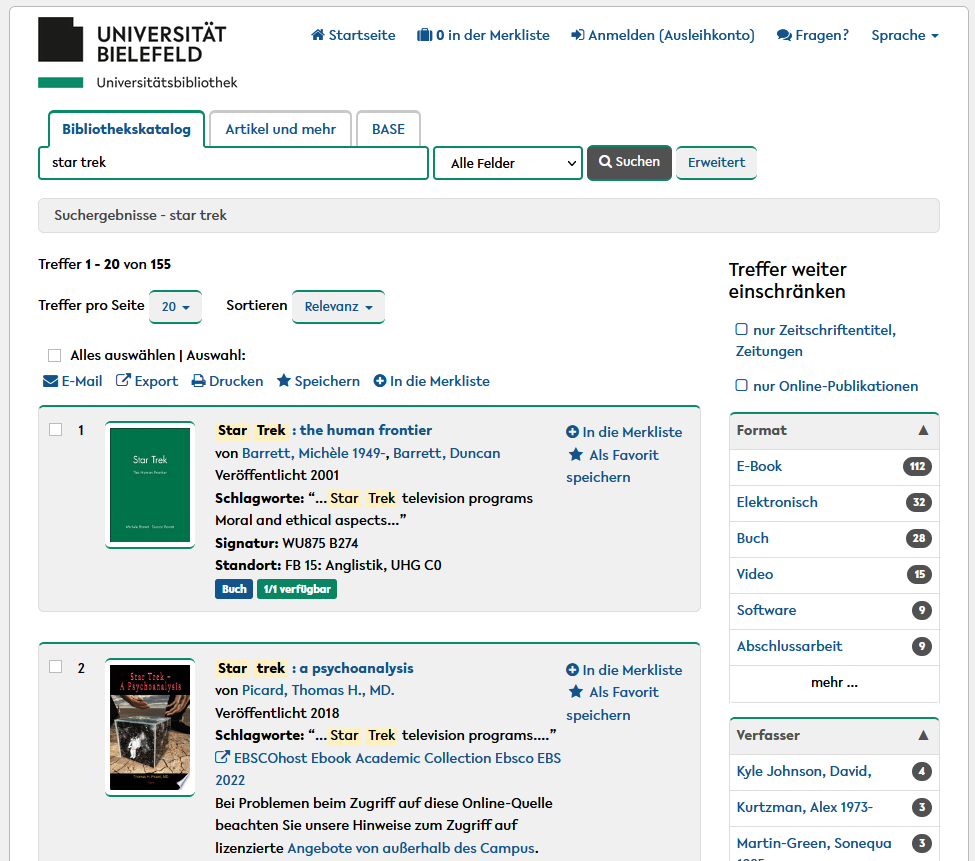This screenshot has height=861, width=975.
Task: Switch to the Bibliothekskatalog tab
Action: click(x=126, y=129)
